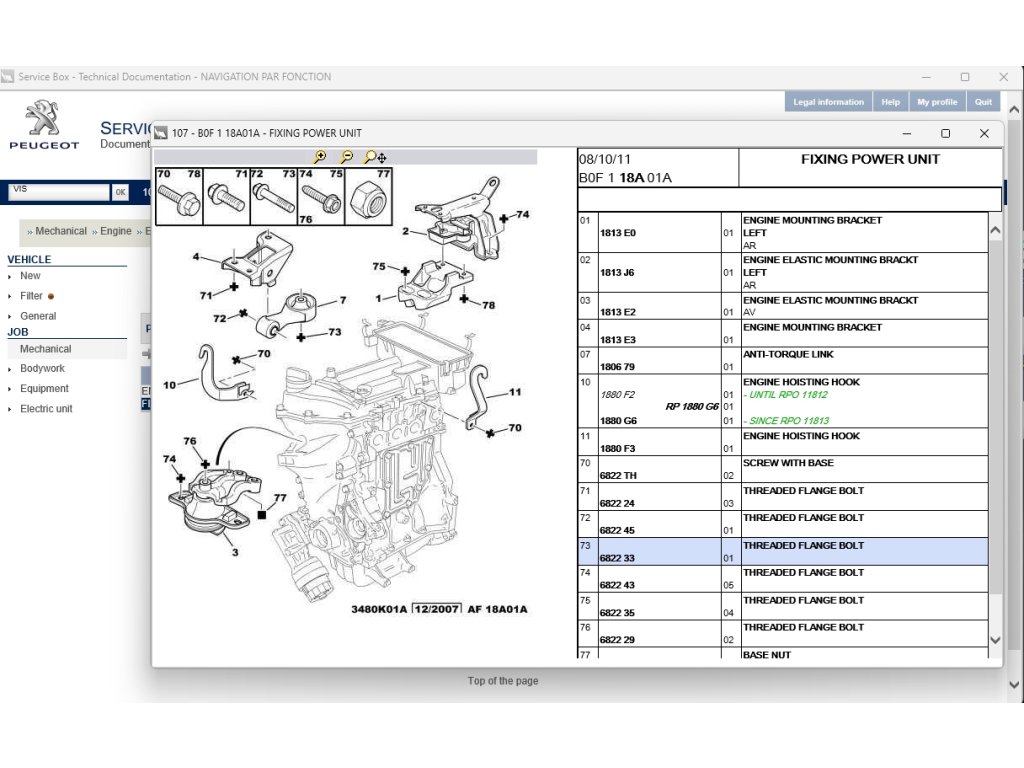Click the zoom out magnifier icon
The width and height of the screenshot is (1024, 768).
pos(346,157)
